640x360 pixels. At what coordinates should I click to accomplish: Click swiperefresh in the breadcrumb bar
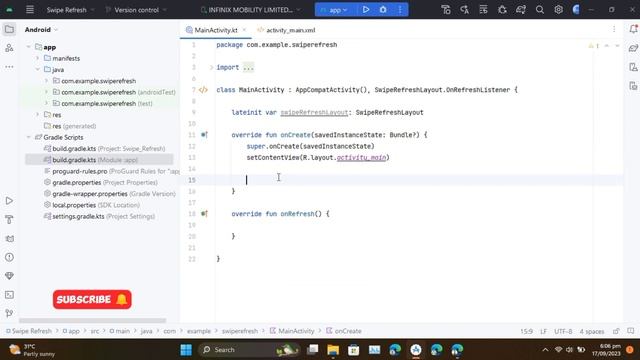point(240,331)
